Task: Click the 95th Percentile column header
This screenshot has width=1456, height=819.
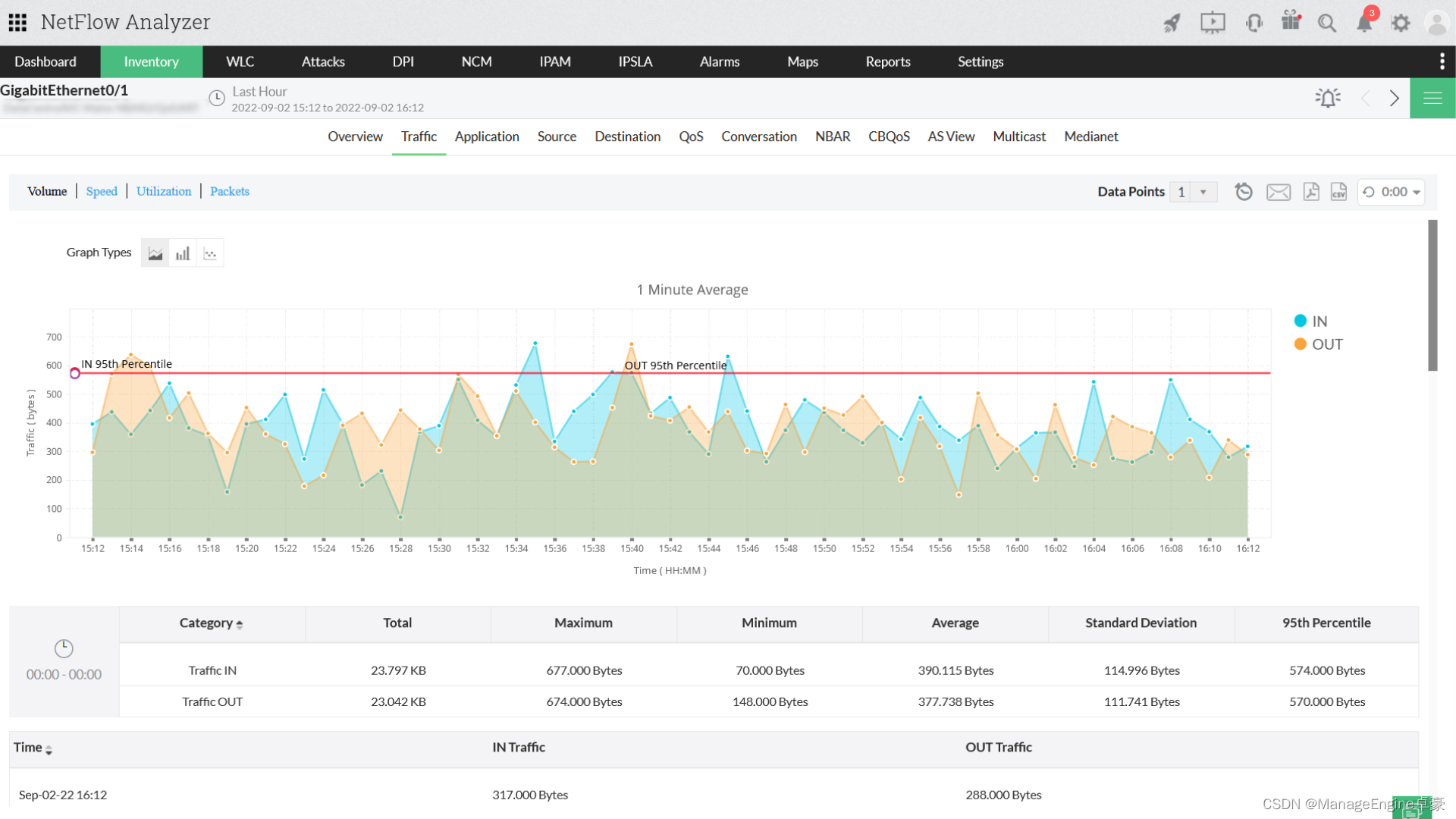Action: coord(1326,623)
